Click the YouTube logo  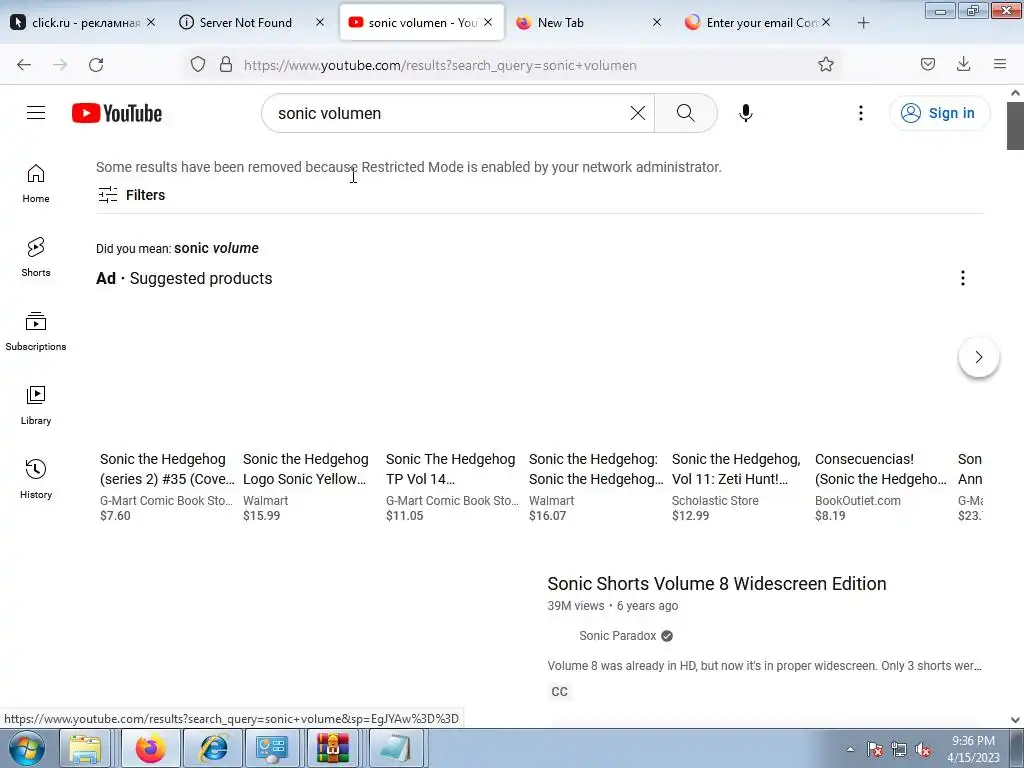[x=117, y=113]
